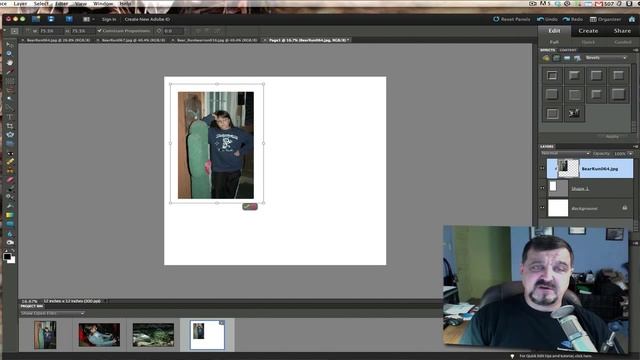Hide the Background layer
The width and height of the screenshot is (640, 360).
[x=542, y=207]
